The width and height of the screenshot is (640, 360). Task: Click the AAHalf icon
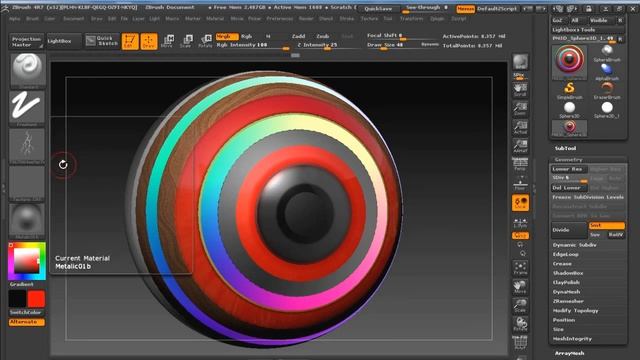point(520,146)
